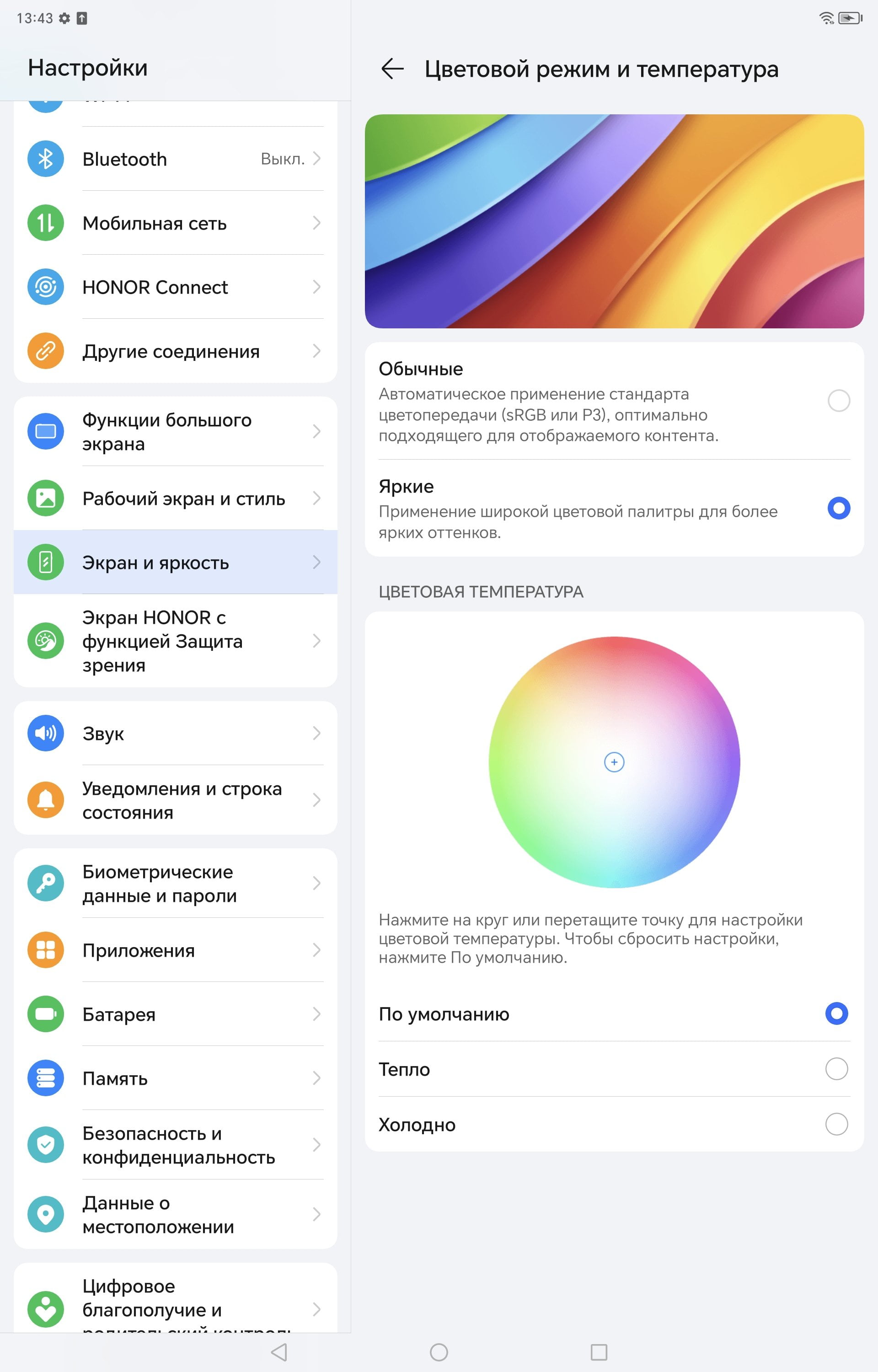Tap the back arrow icon
Image resolution: width=878 pixels, height=1372 pixels.
point(392,69)
